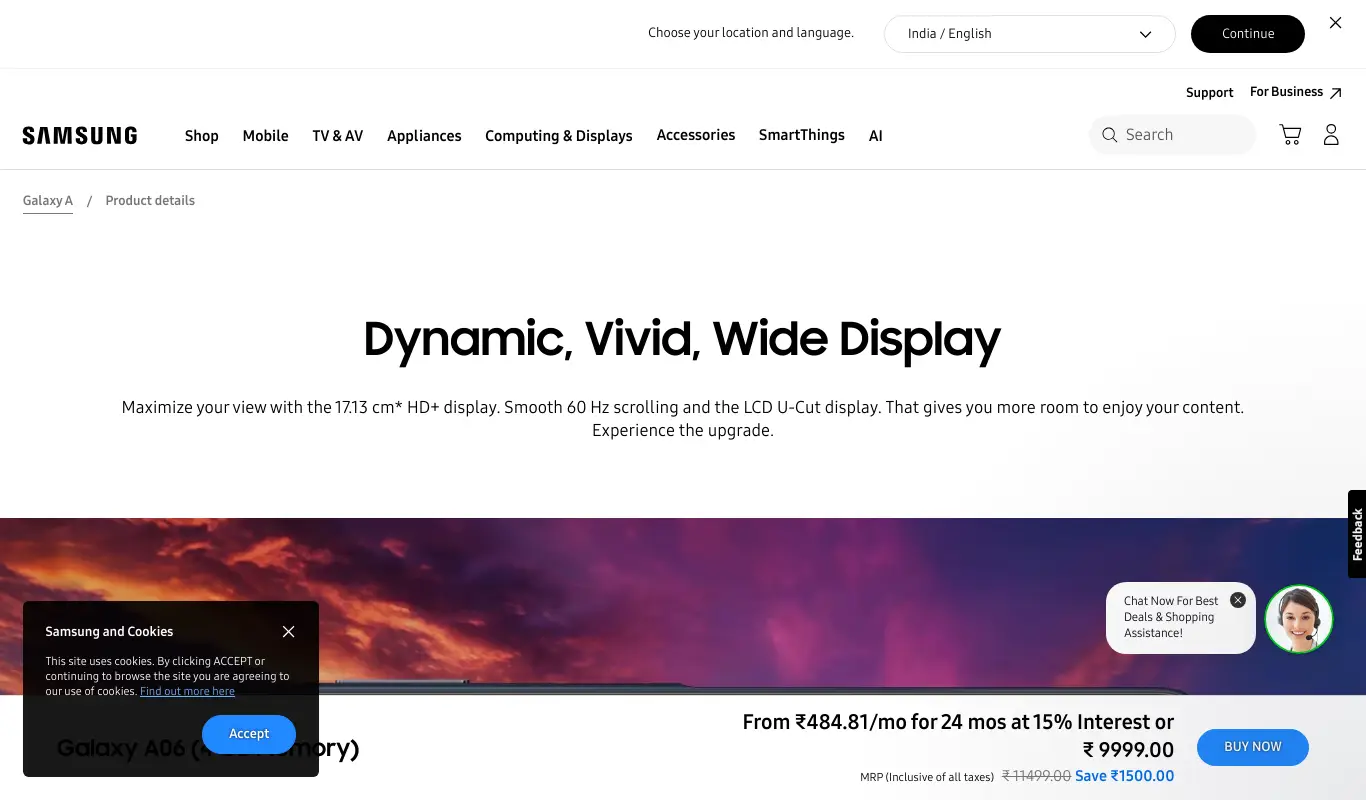Click the Chat Now For Best Deals text
Image resolution: width=1366 pixels, height=800 pixels.
pyautogui.click(x=1171, y=617)
